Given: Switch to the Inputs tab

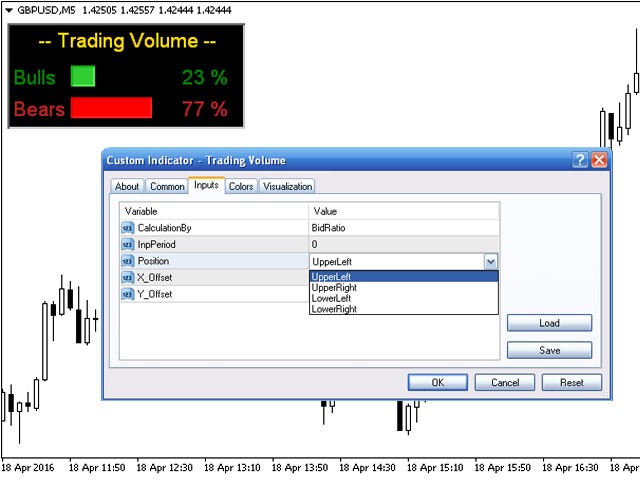Looking at the screenshot, I should point(206,185).
